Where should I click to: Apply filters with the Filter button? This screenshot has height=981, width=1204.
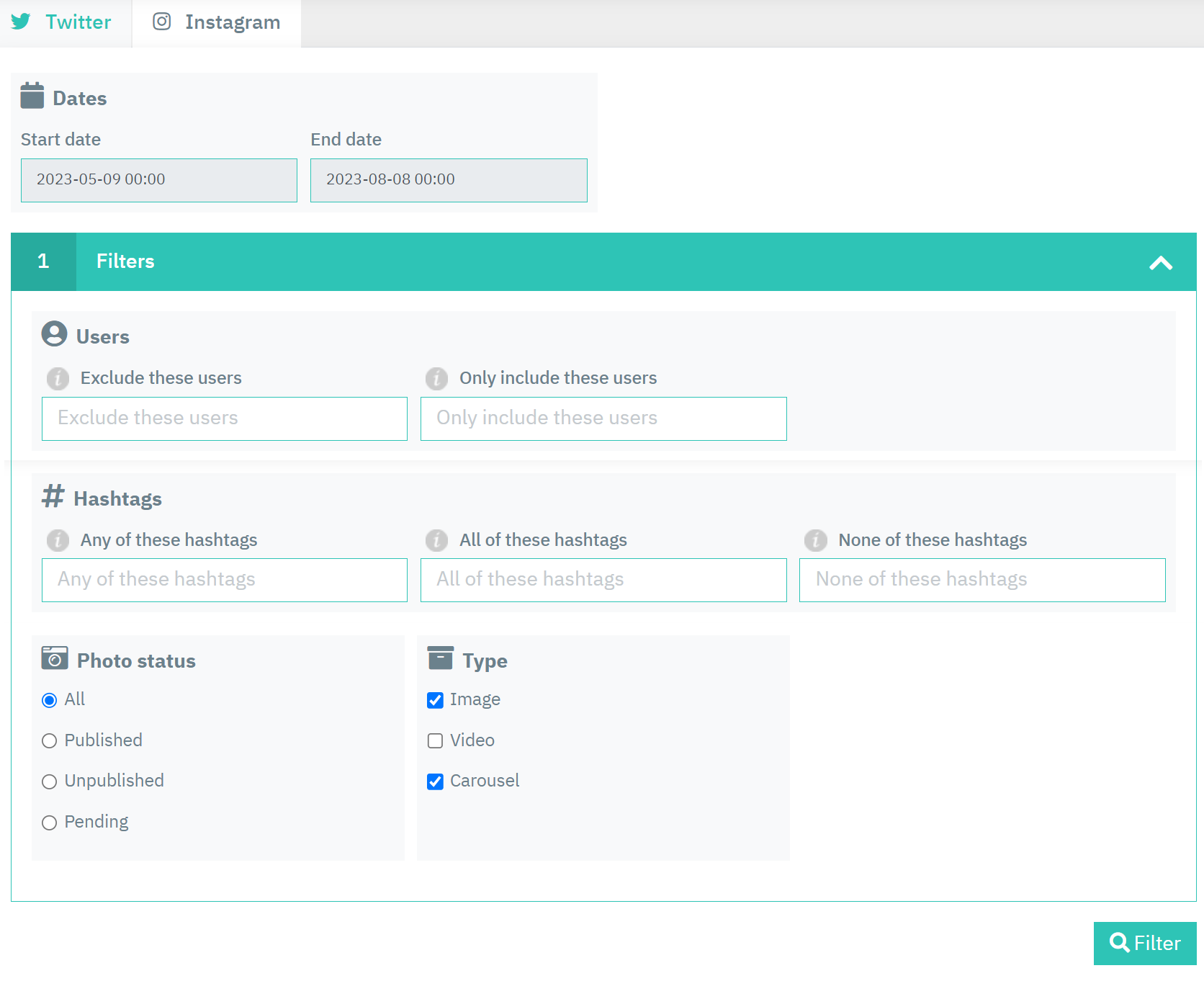coord(1145,944)
